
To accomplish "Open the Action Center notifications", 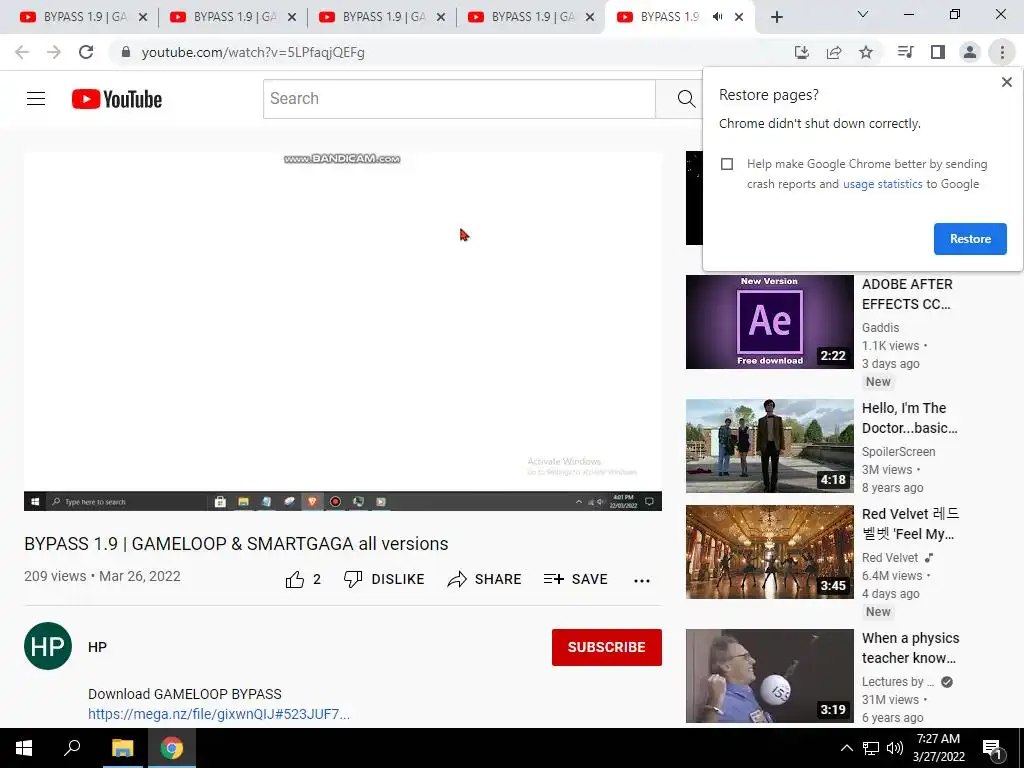I will click(x=992, y=749).
